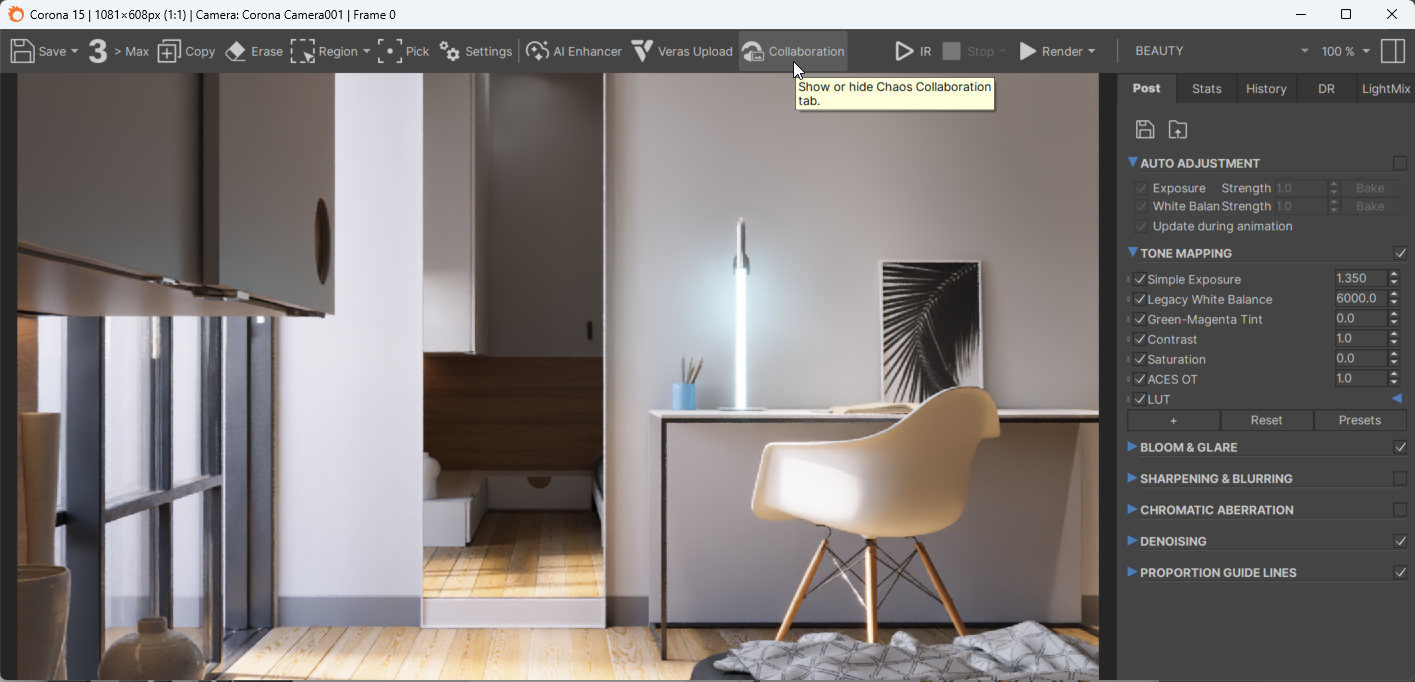
Task: Toggle the Chaos Collaboration tab button
Action: click(x=793, y=51)
